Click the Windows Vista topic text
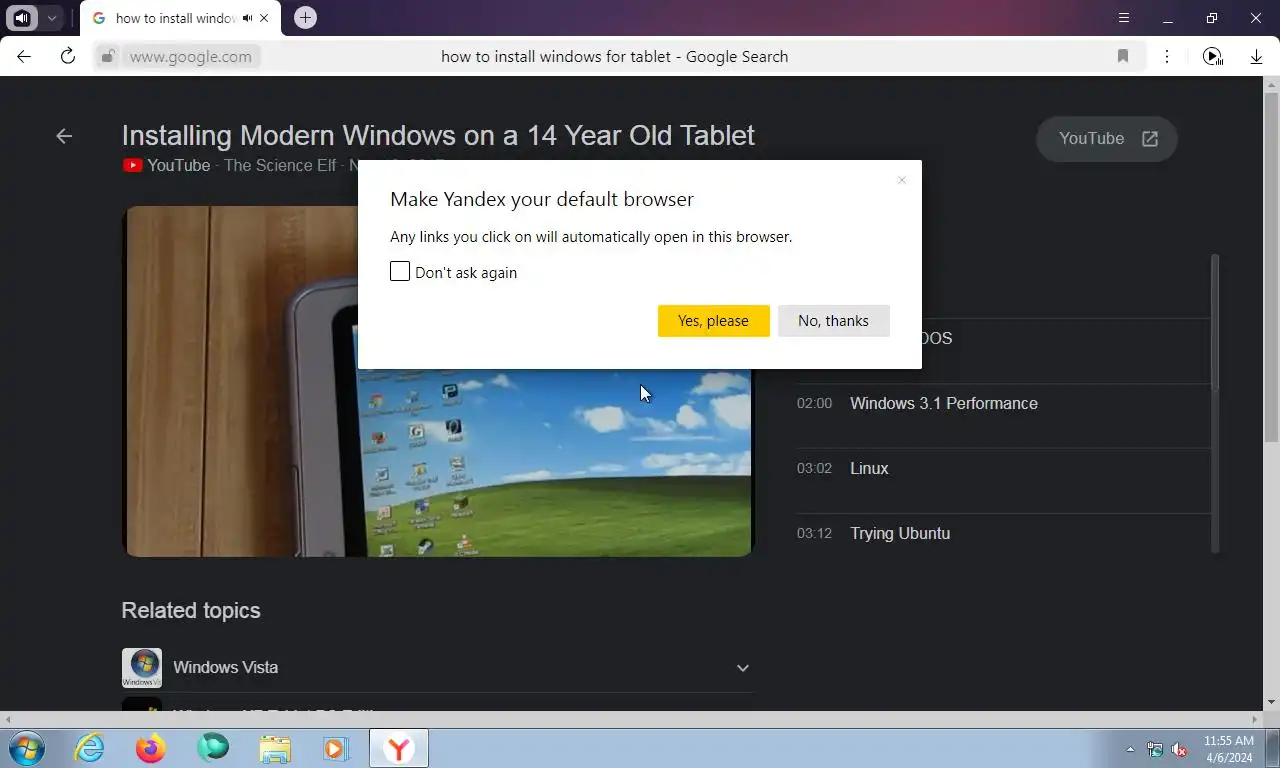The width and height of the screenshot is (1280, 768). 225,667
